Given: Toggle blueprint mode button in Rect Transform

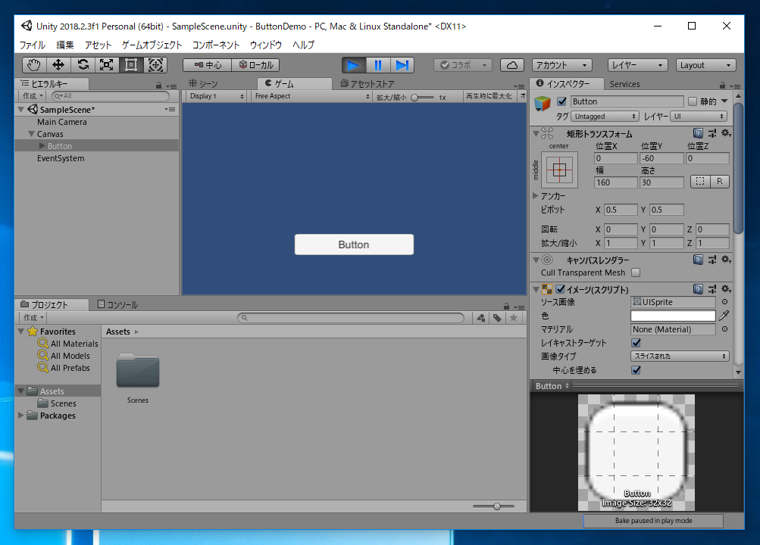Looking at the screenshot, I should (700, 182).
